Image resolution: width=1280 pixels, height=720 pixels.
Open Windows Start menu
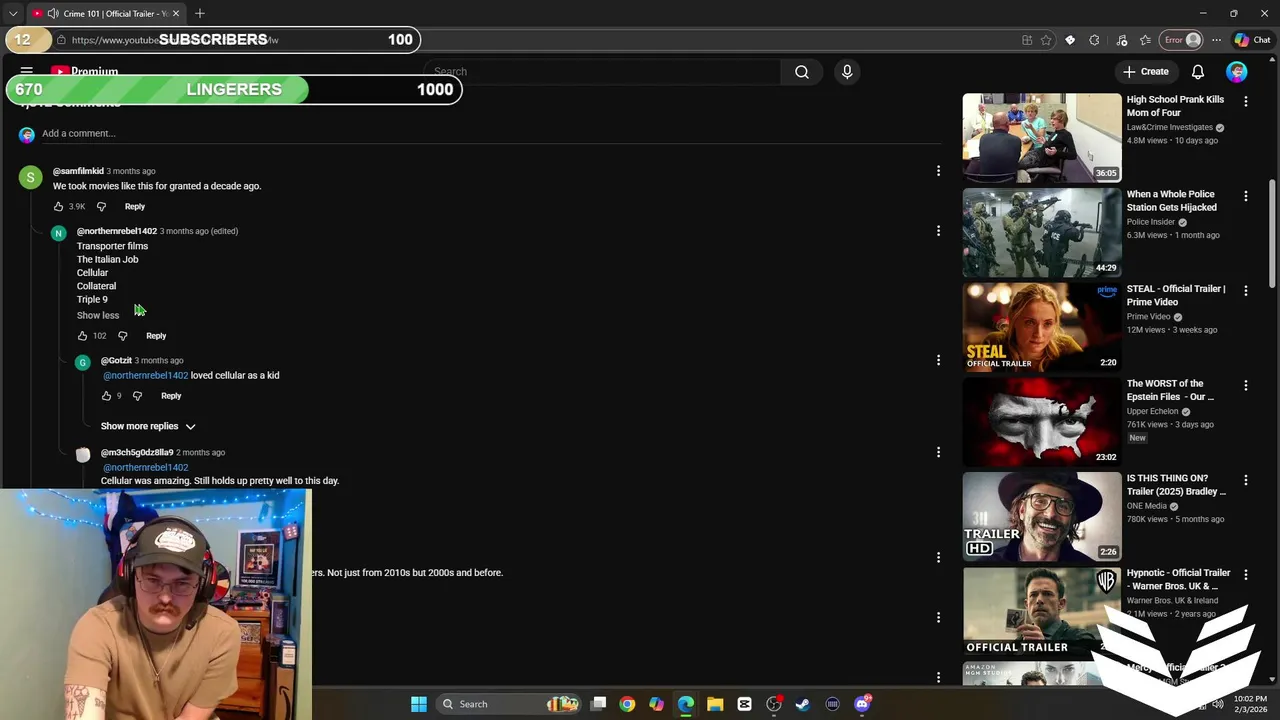[x=419, y=704]
